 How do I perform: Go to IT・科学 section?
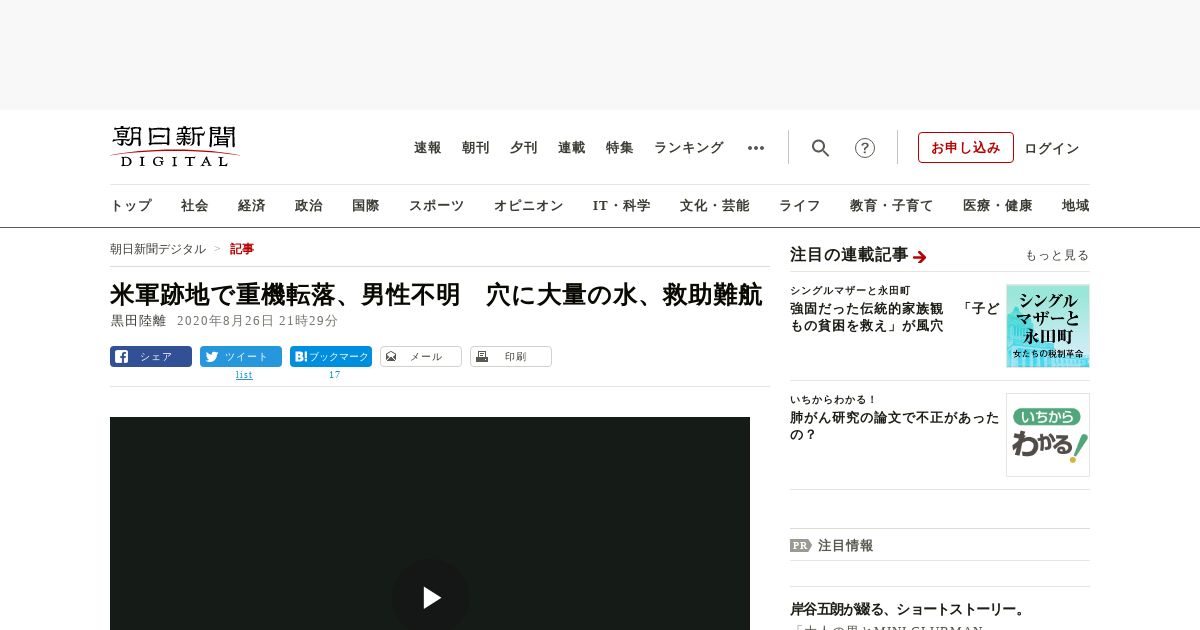pyautogui.click(x=622, y=205)
